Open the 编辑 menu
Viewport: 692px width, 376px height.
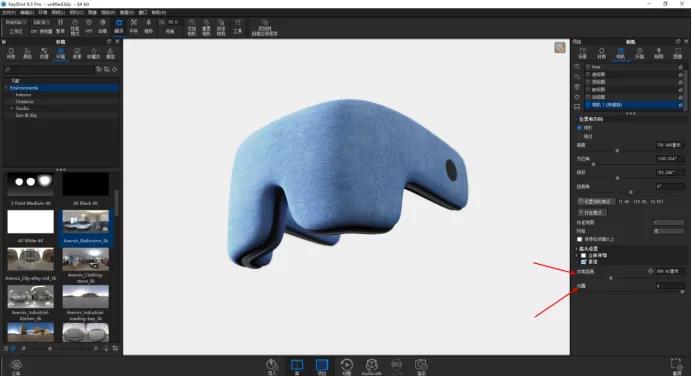pos(26,12)
